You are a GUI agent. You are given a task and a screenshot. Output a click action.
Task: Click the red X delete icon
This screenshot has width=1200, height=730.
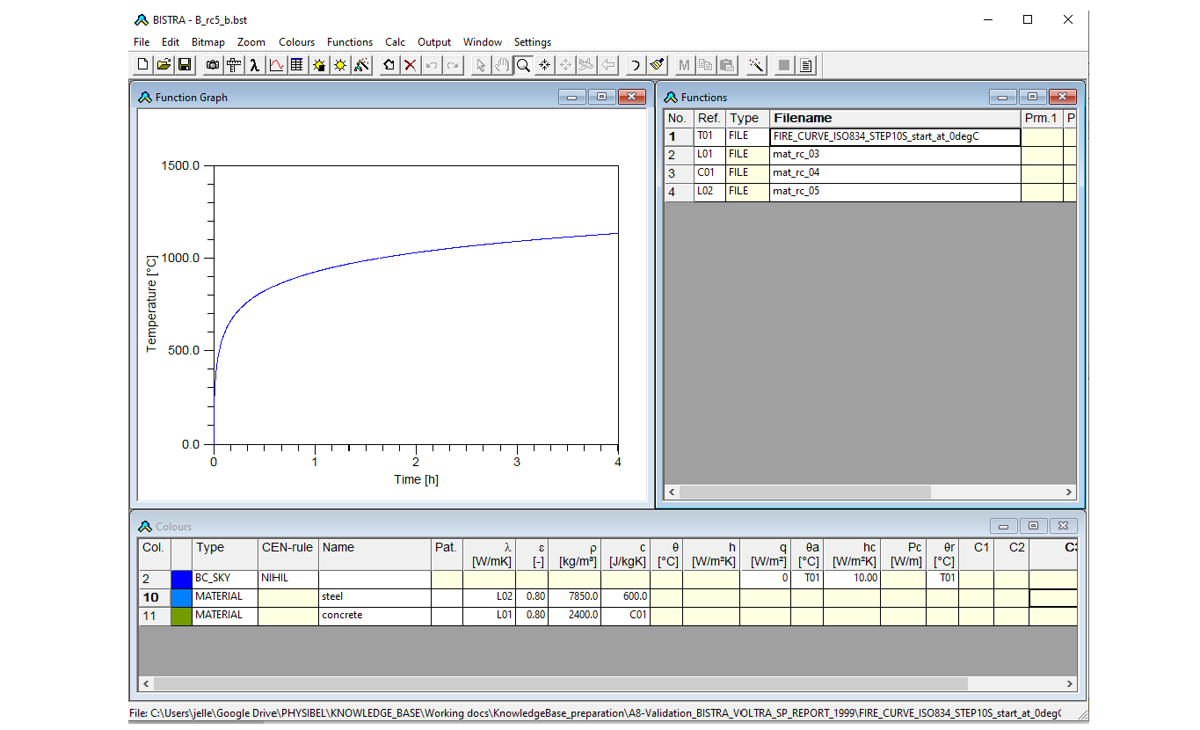click(410, 65)
